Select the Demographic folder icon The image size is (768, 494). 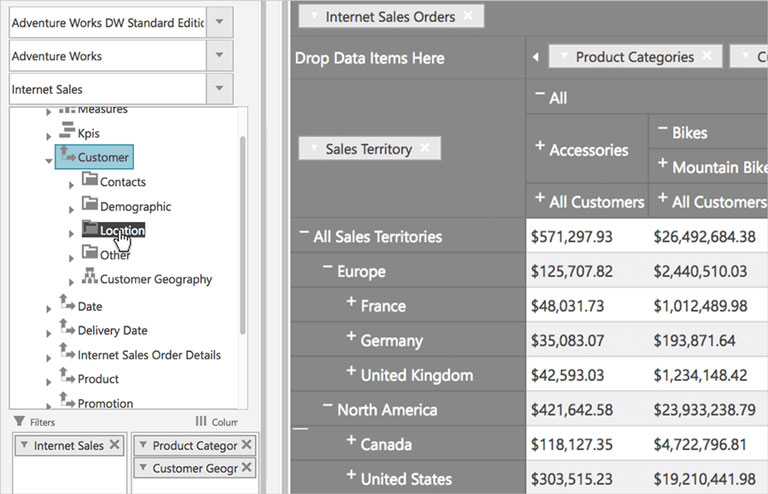89,205
